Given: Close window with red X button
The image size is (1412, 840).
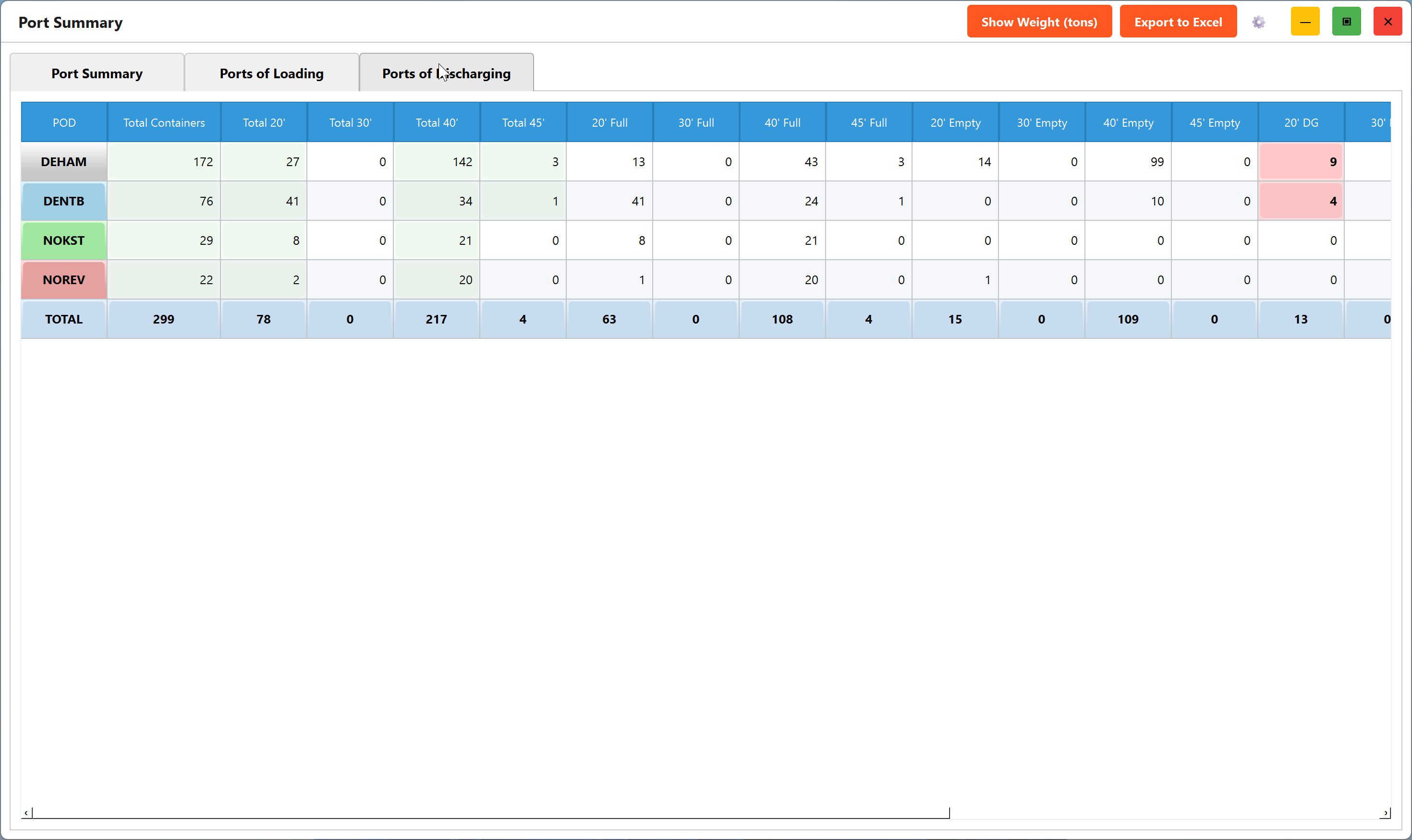Looking at the screenshot, I should click(1388, 22).
